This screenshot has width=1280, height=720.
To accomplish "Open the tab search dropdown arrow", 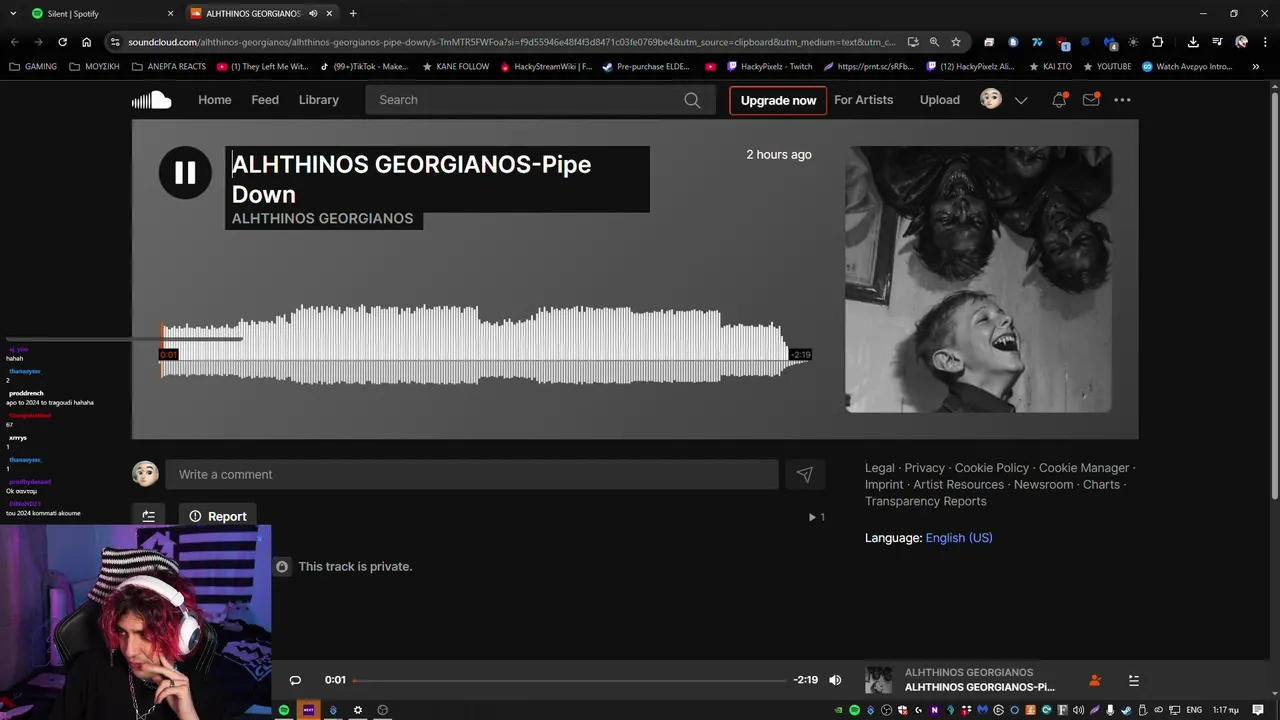I will tap(13, 14).
